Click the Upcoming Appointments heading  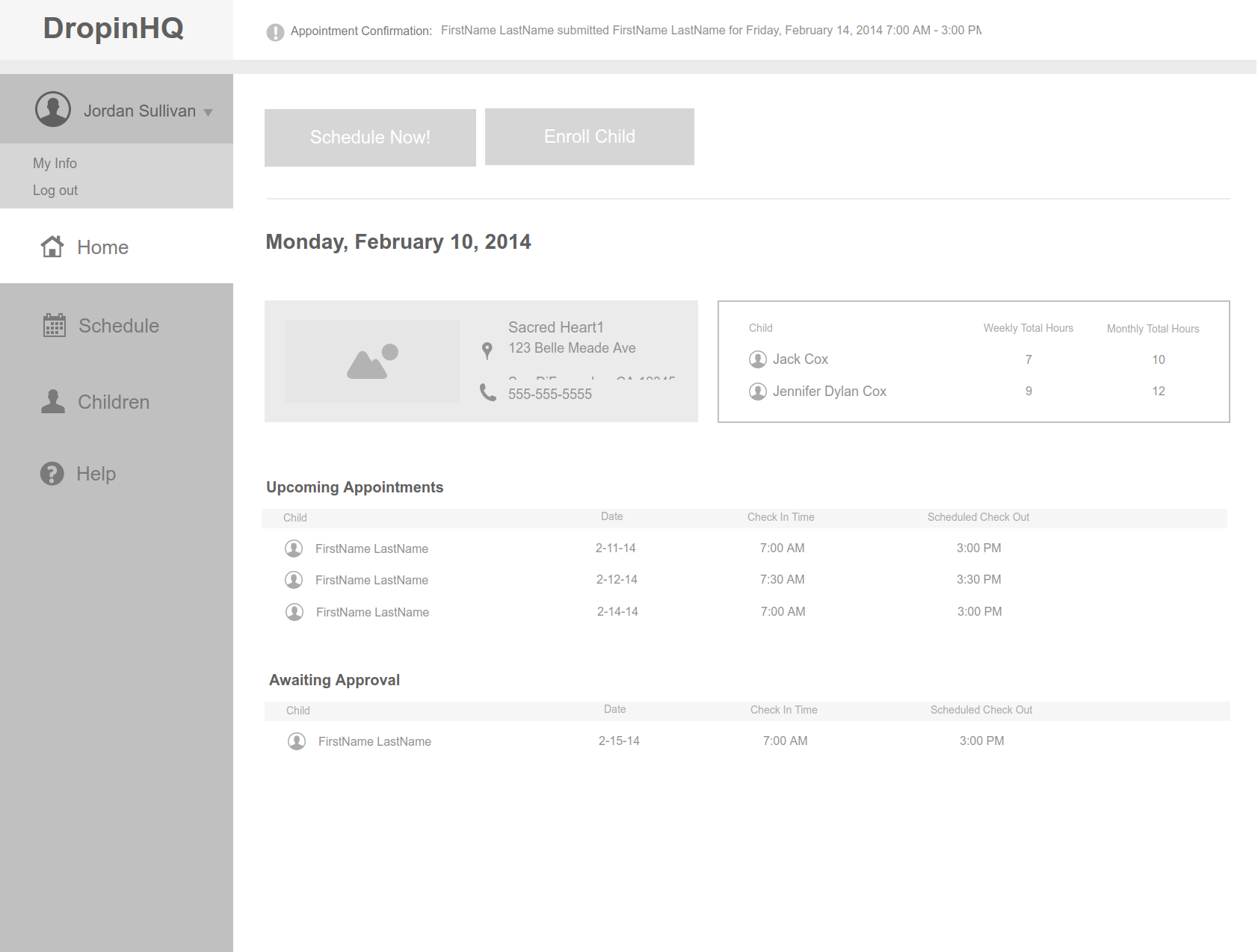coord(355,487)
